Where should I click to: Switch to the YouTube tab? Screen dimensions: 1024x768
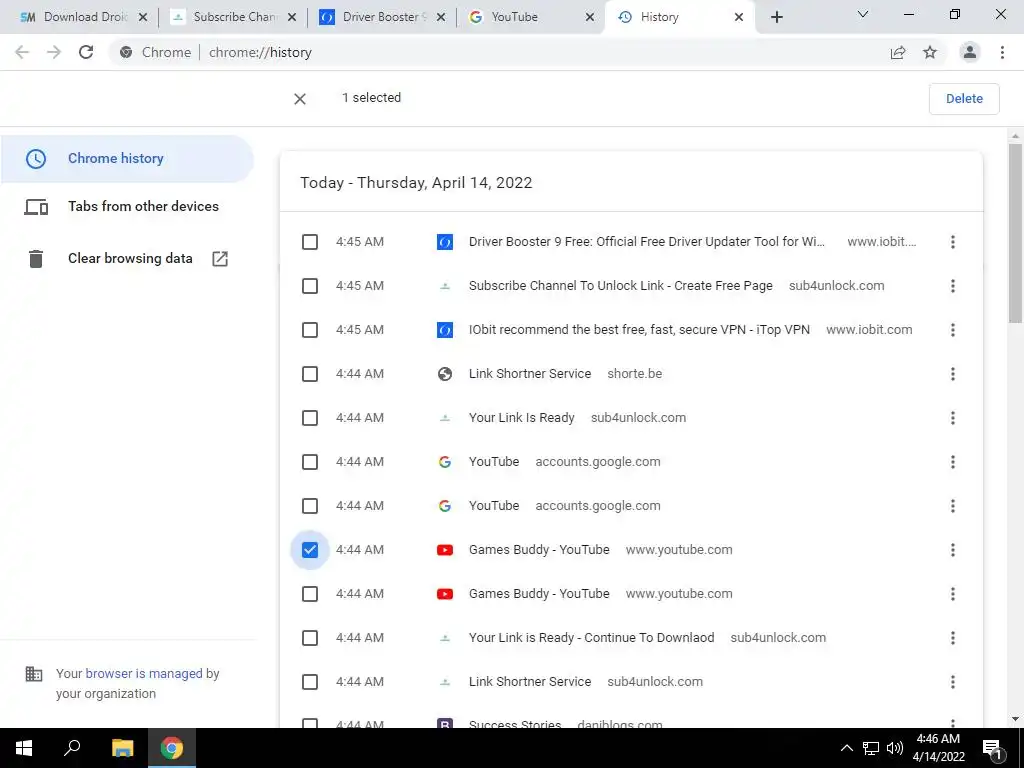point(530,17)
